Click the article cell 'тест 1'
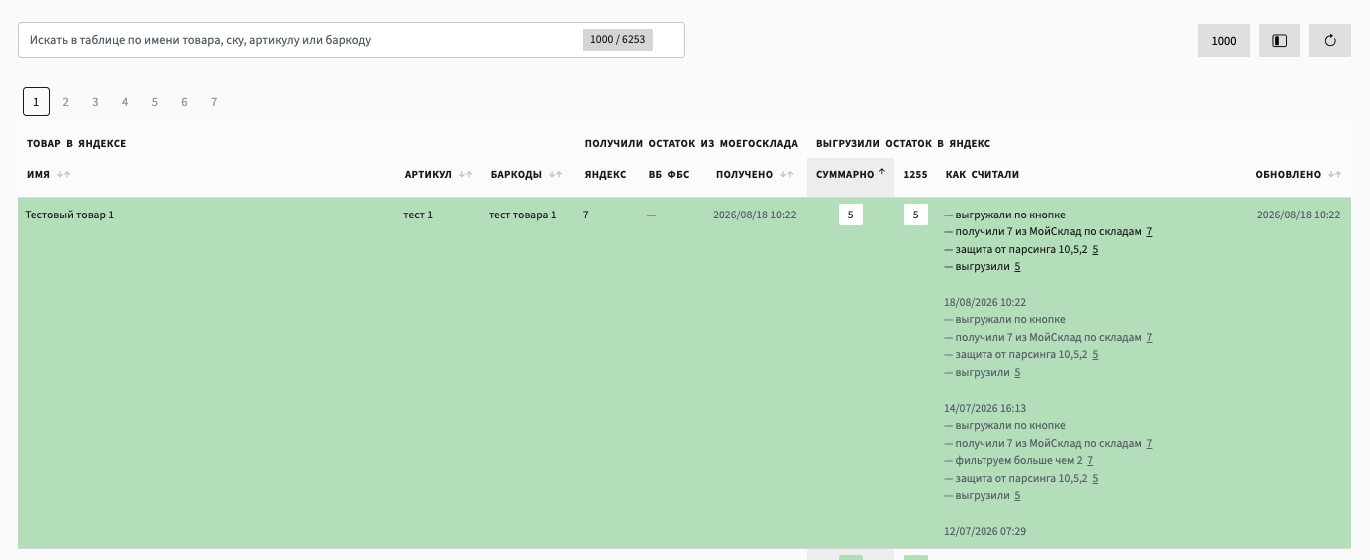Screen dimensions: 1370x560 (418, 215)
